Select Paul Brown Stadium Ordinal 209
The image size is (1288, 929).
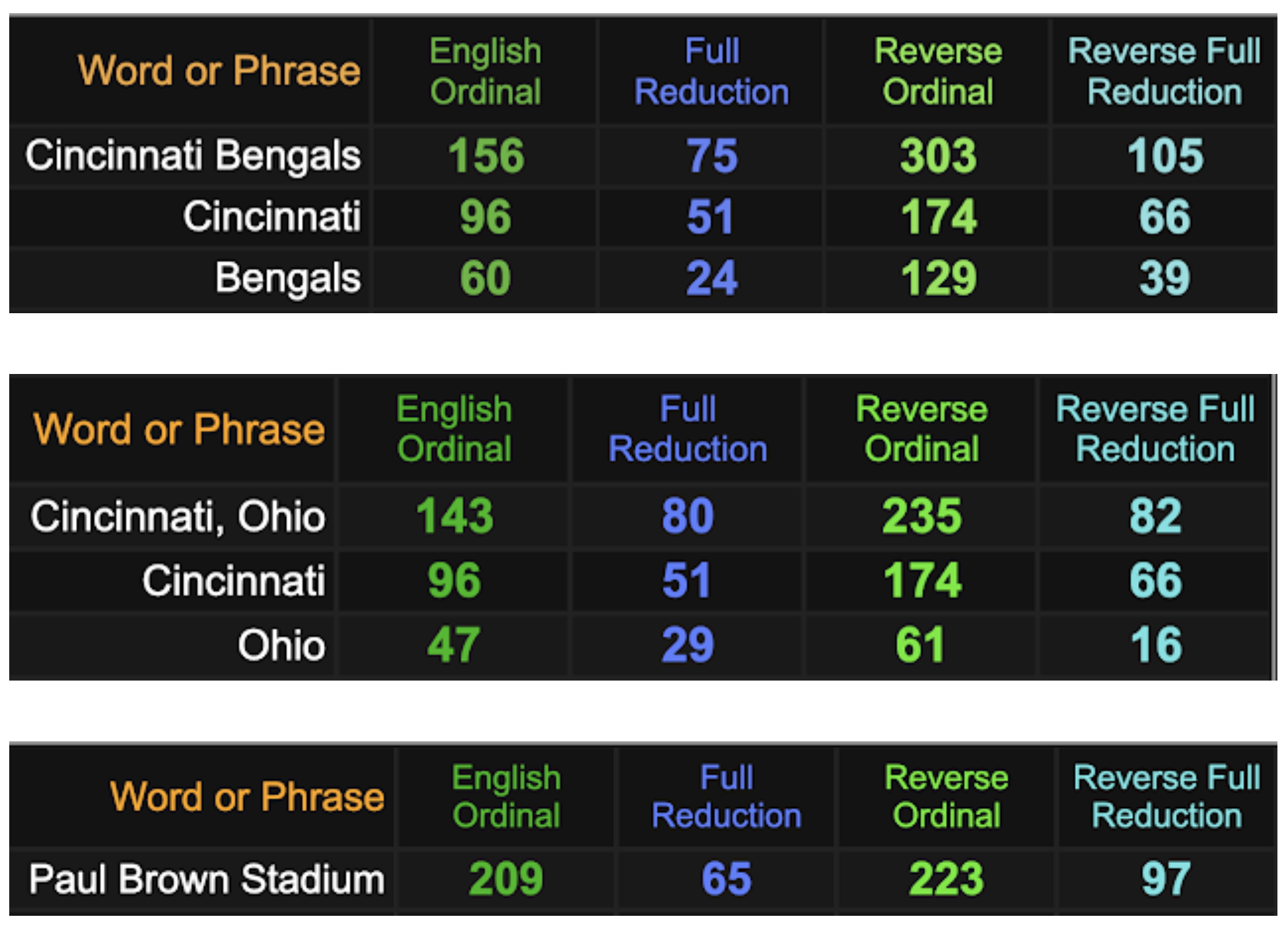[506, 879]
